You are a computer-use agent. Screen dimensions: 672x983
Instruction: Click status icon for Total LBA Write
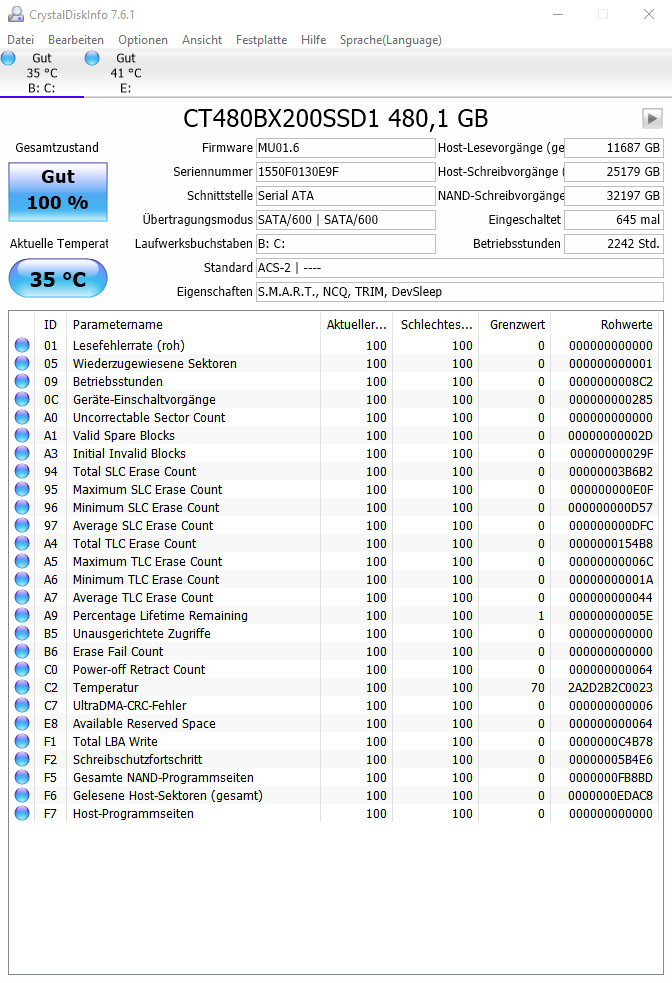[x=22, y=741]
